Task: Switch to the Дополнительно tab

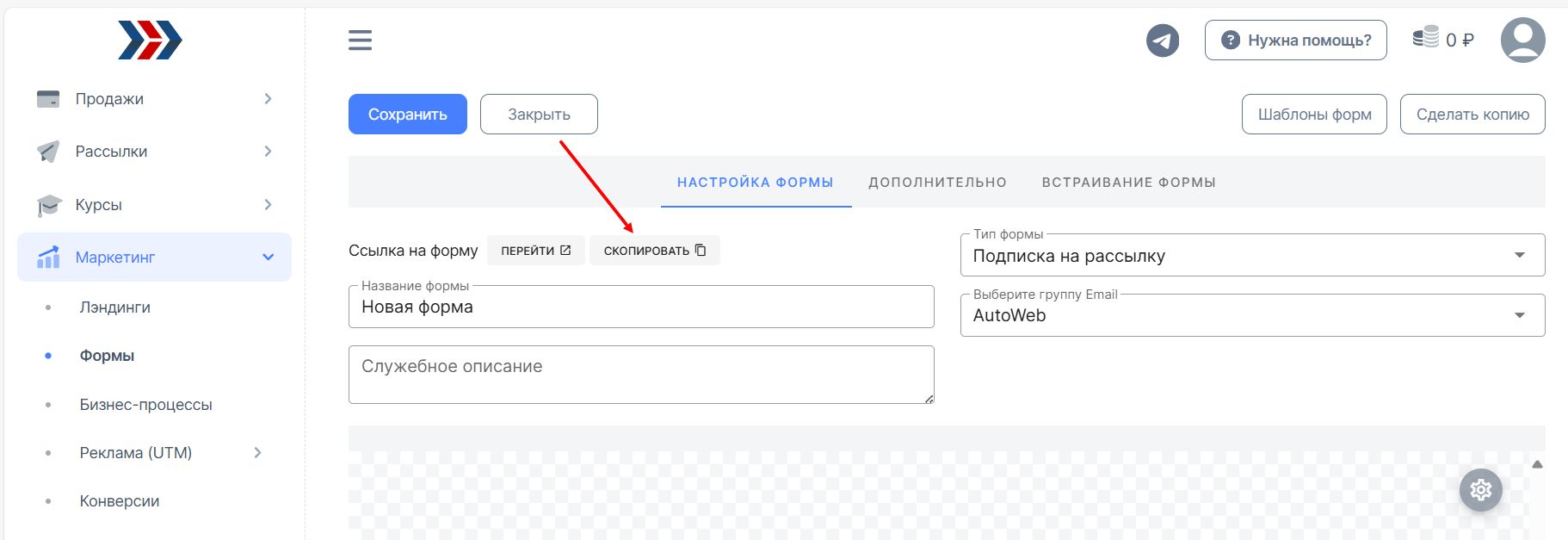Action: click(937, 183)
